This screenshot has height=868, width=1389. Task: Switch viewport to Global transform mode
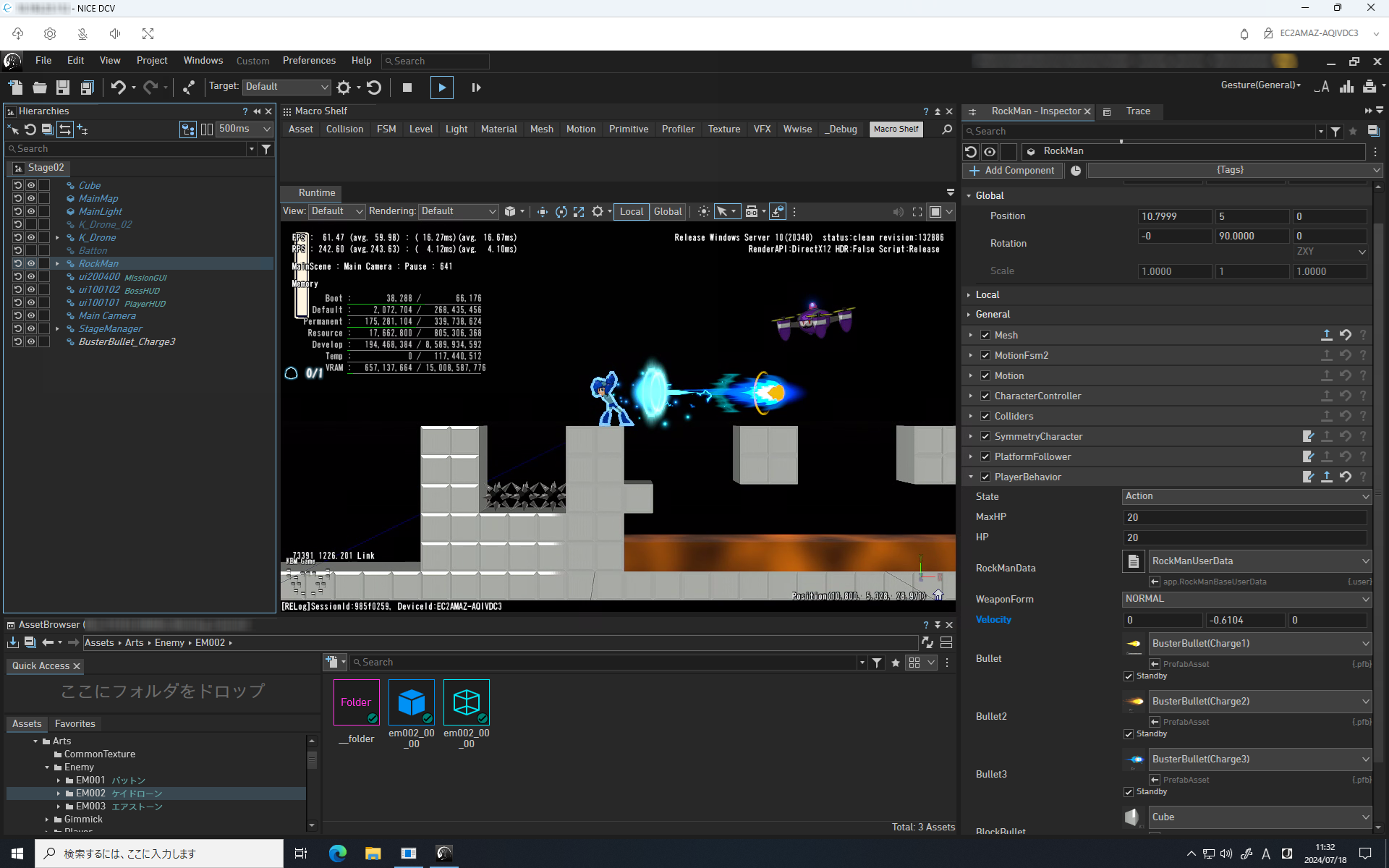(667, 212)
